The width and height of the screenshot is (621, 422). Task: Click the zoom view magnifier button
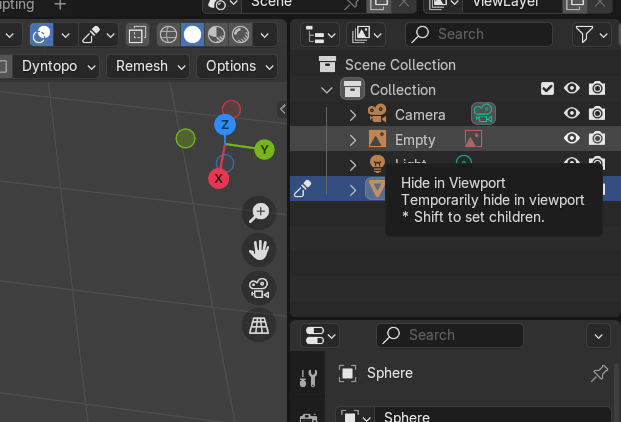coord(259,213)
